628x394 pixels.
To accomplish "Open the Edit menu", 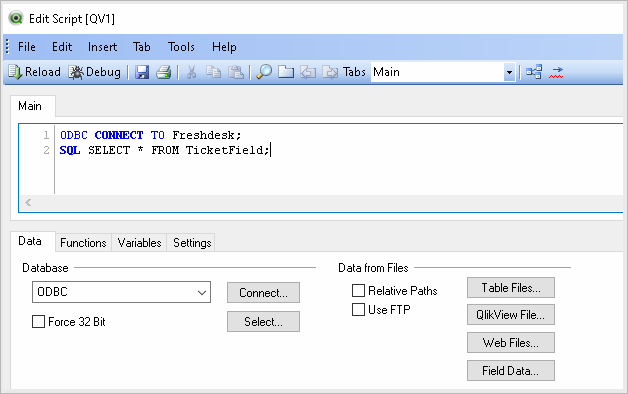I will [x=62, y=47].
